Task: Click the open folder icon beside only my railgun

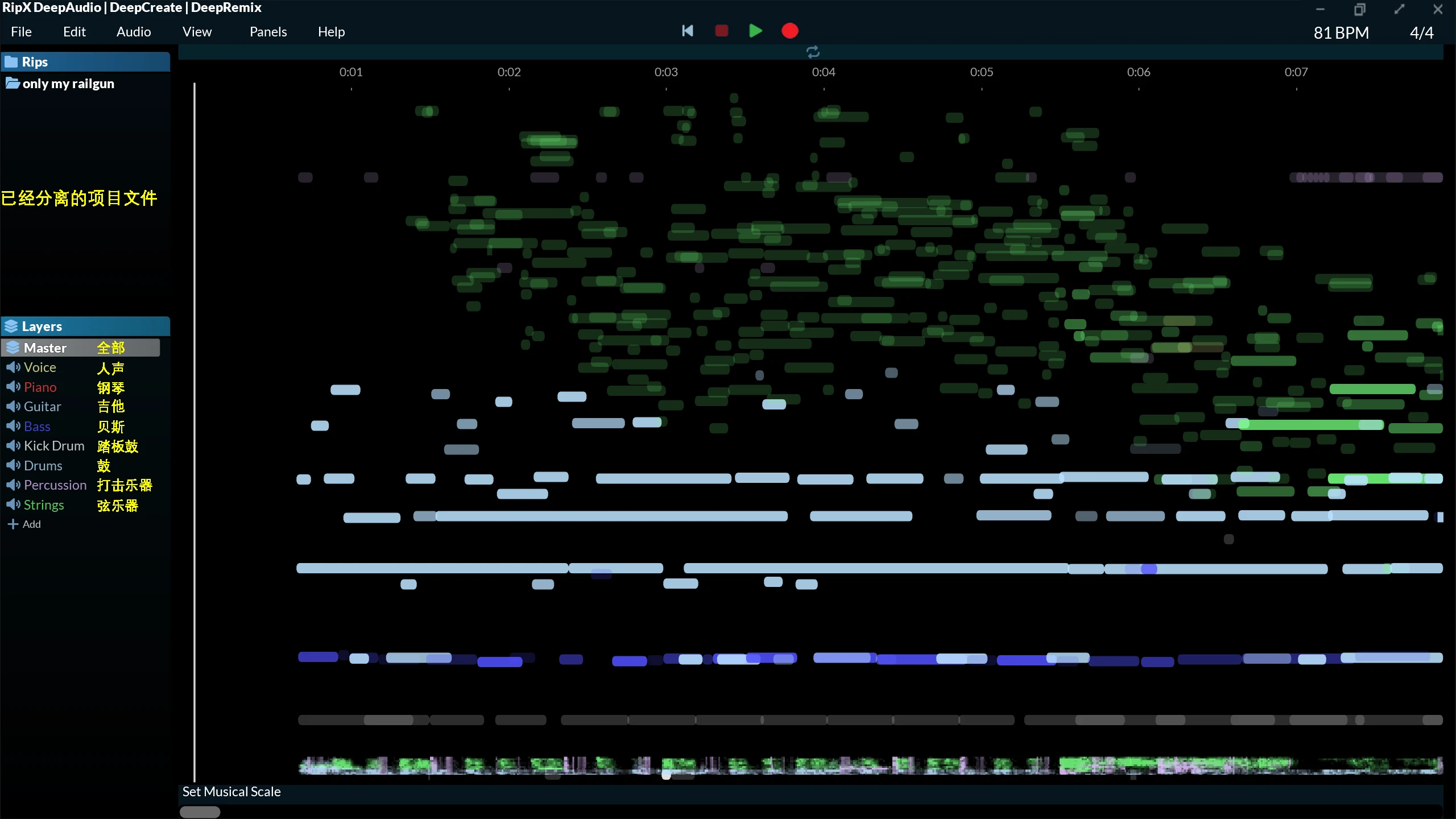Action: click(13, 83)
